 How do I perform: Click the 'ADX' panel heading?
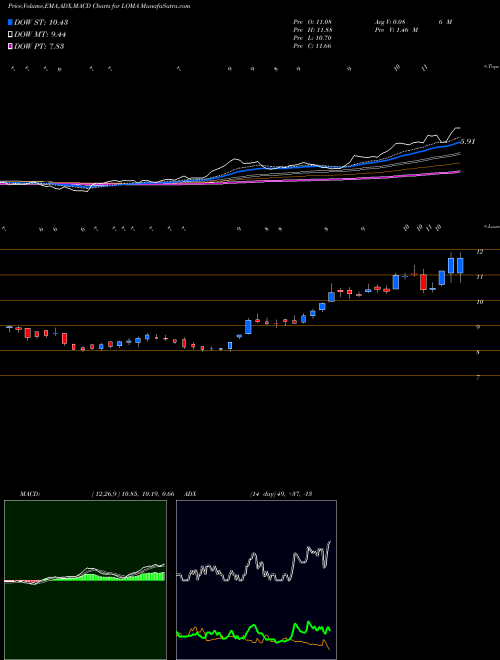click(x=191, y=494)
